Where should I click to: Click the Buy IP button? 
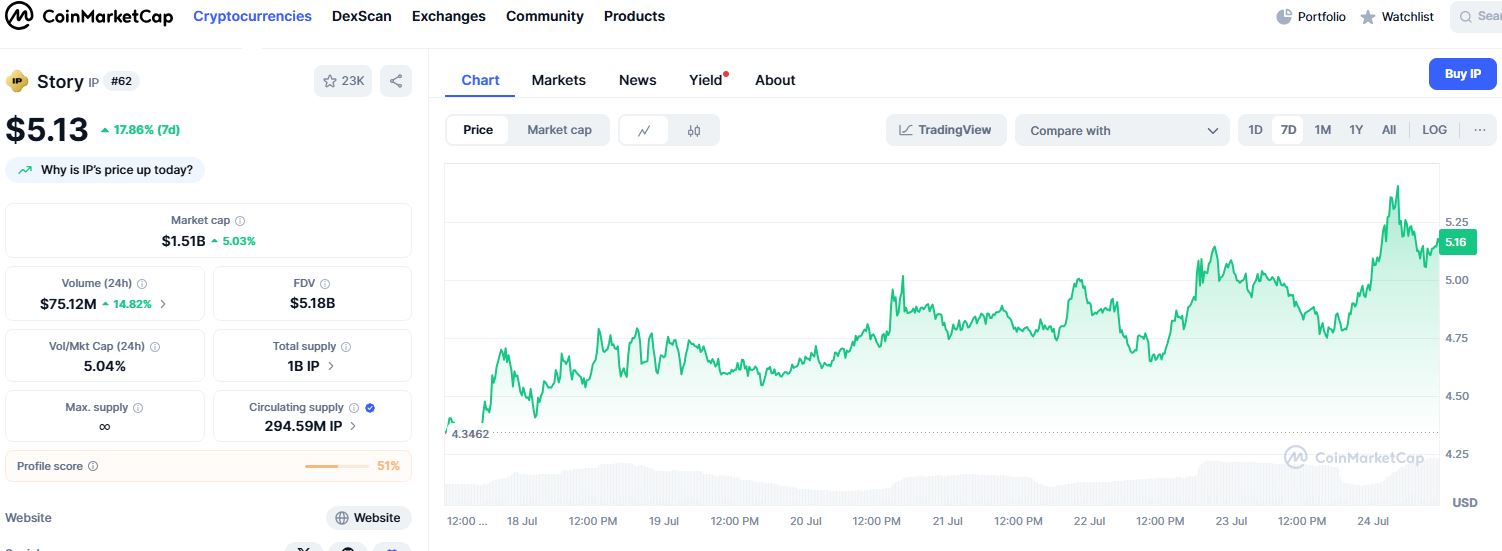[1462, 74]
